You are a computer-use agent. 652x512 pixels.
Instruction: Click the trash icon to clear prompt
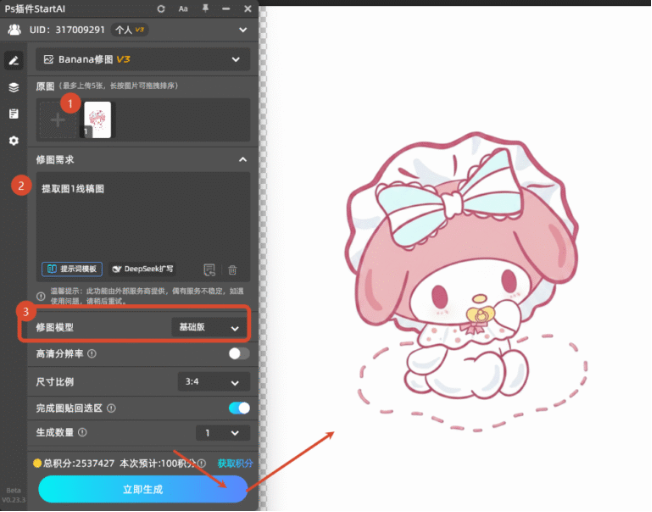click(232, 270)
